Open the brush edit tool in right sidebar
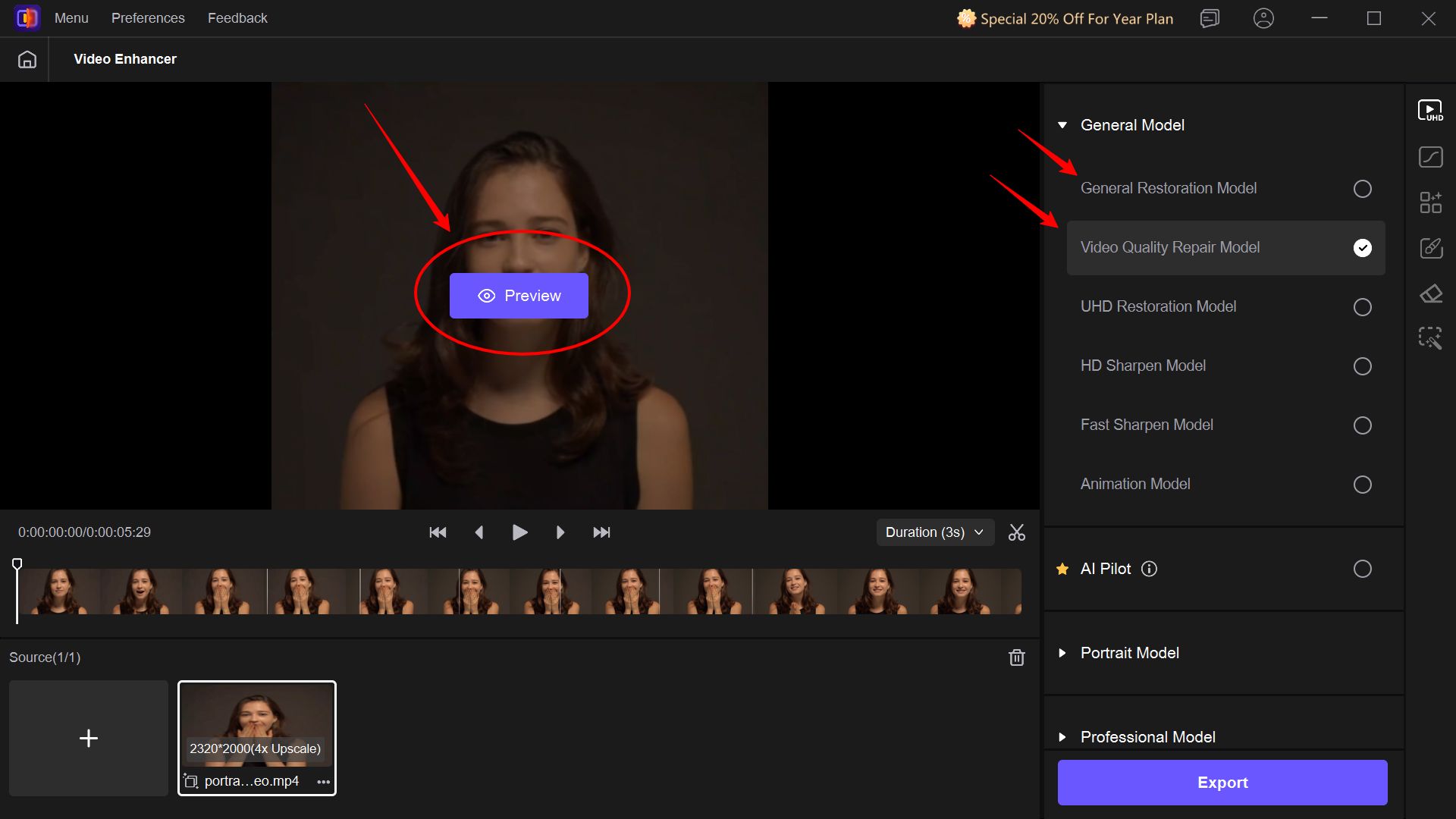Viewport: 1456px width, 819px height. click(x=1431, y=247)
